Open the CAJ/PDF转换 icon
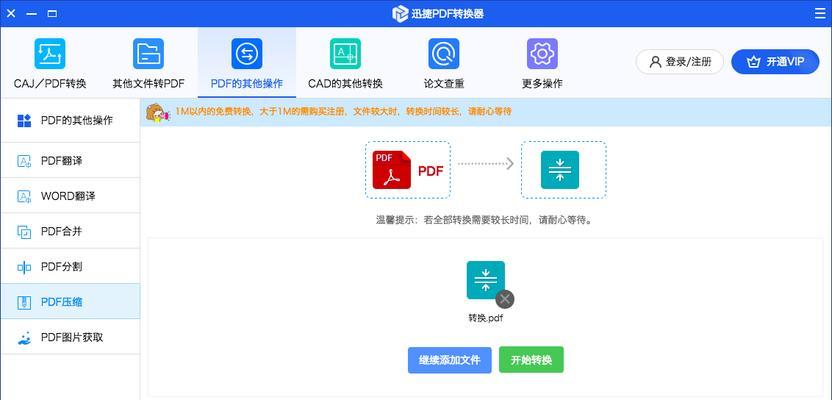Screen dimensions: 832x400 coord(50,54)
